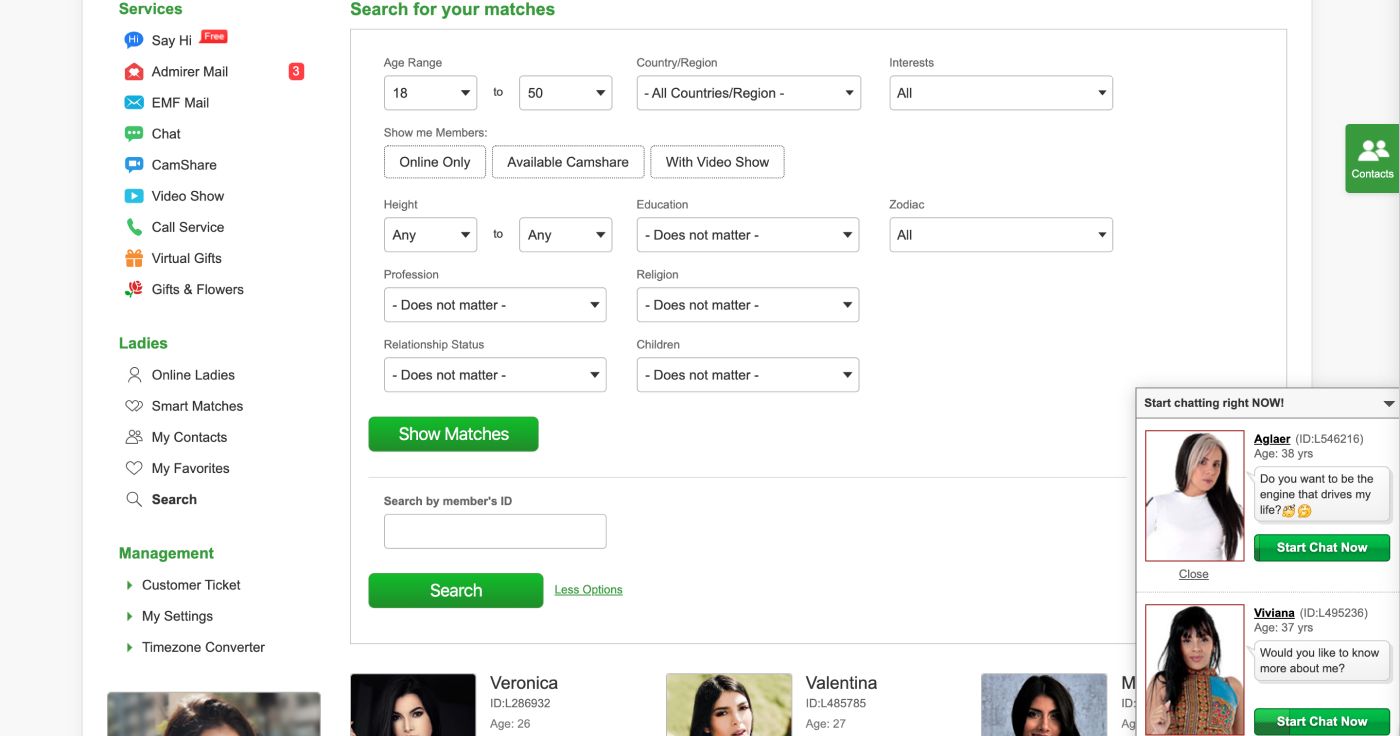Click the Online Ladies person icon

pyautogui.click(x=134, y=375)
